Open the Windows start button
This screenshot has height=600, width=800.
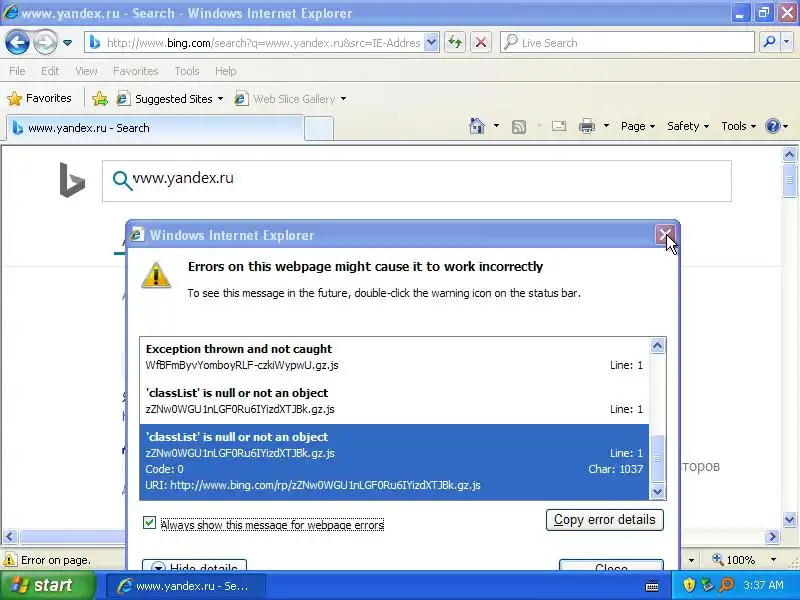[x=47, y=585]
